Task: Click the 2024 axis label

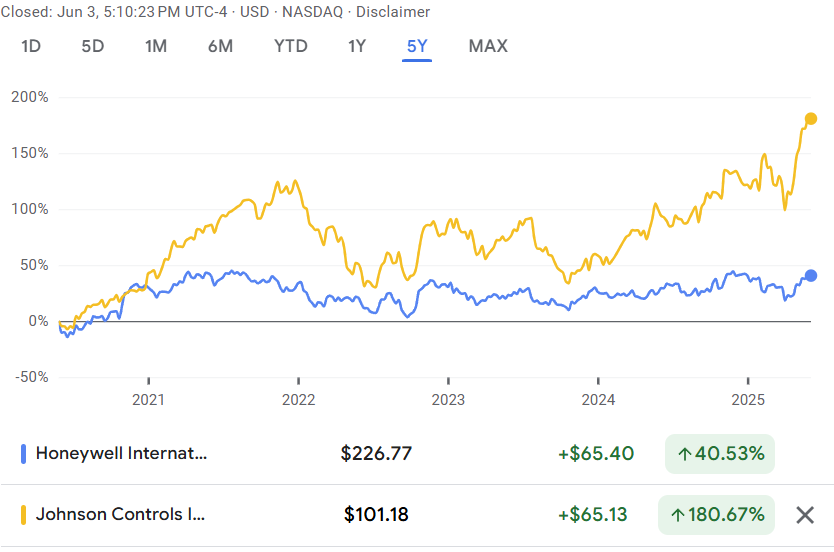Action: (598, 399)
